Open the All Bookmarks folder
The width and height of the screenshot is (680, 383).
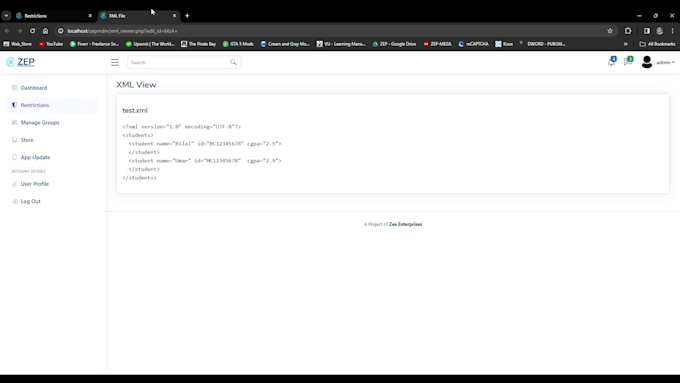[657, 44]
